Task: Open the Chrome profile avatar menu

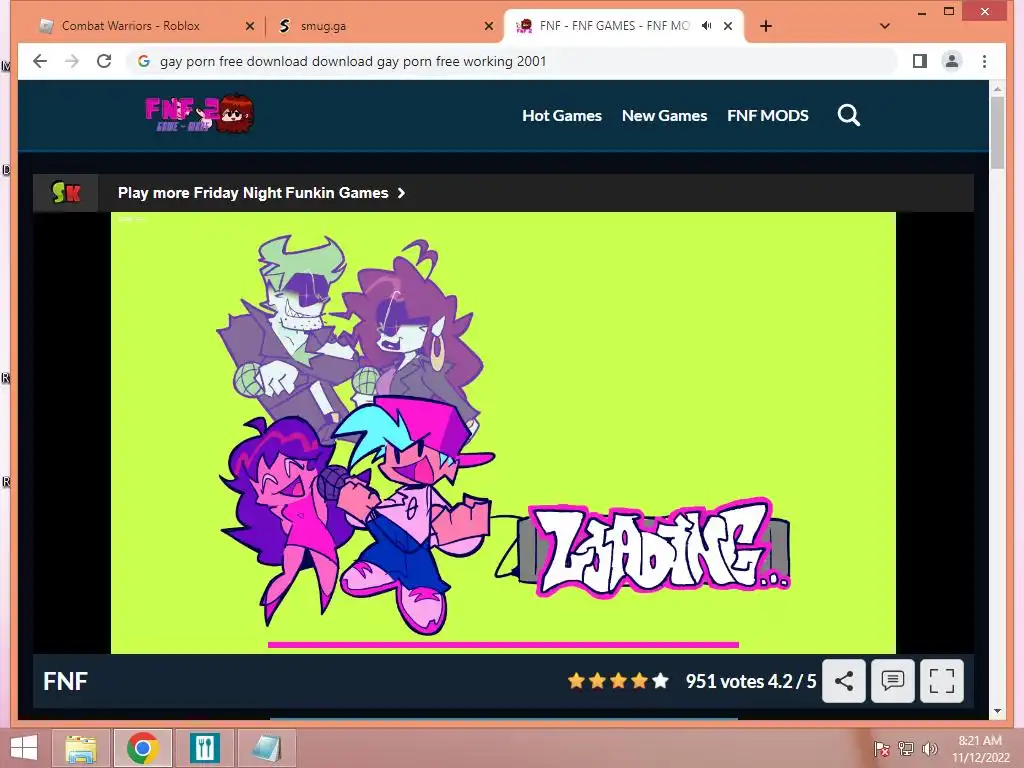Action: tap(952, 61)
